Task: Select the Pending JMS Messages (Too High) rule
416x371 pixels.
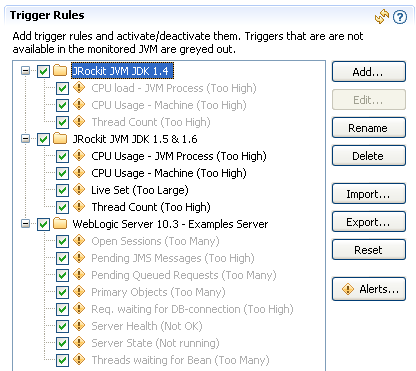Action: click(173, 258)
